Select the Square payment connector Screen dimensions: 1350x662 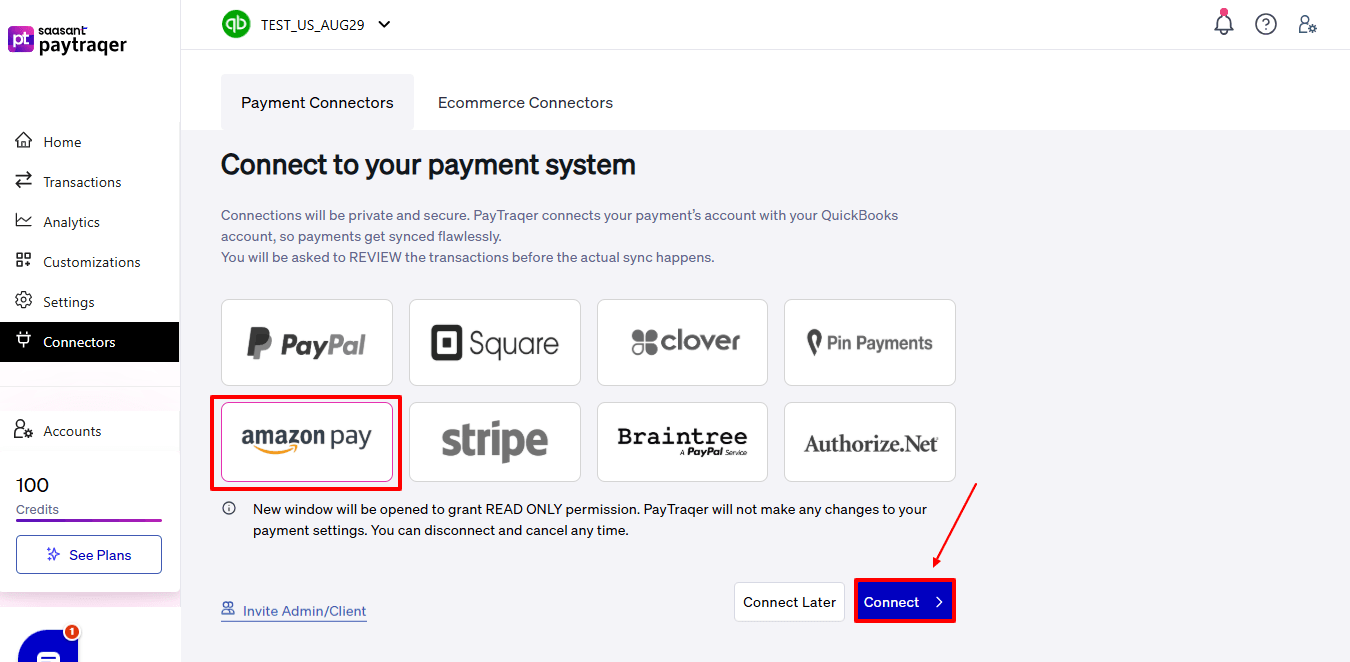click(494, 342)
